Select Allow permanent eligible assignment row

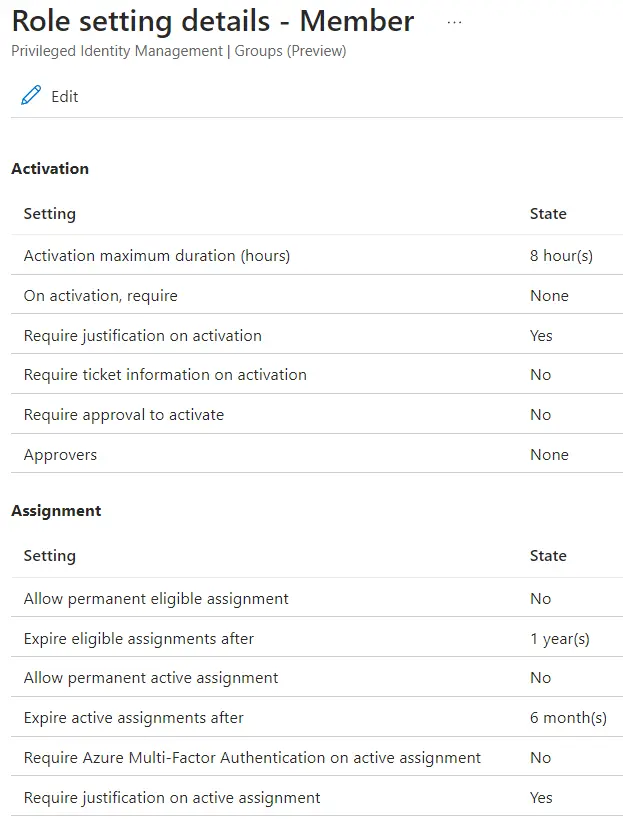[x=156, y=599]
